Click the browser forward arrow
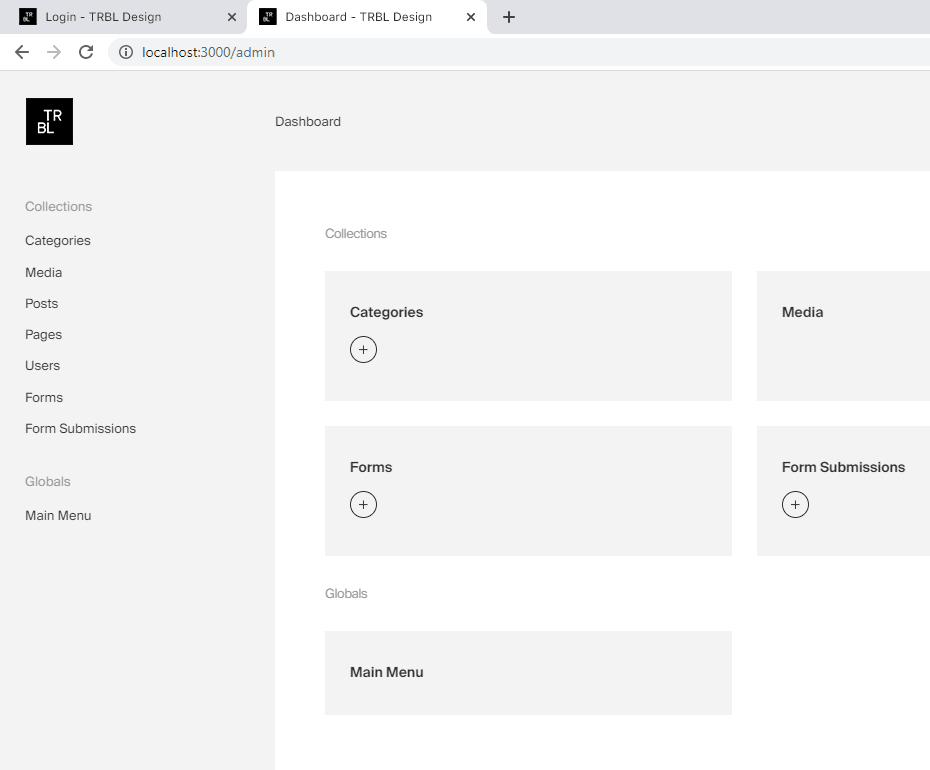The height and width of the screenshot is (770, 930). click(x=54, y=52)
